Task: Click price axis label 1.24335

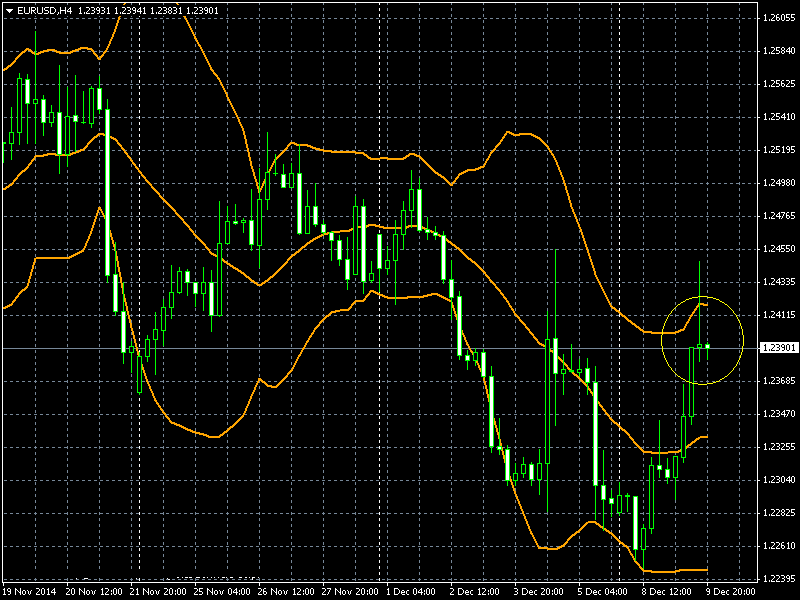Action: (x=779, y=282)
